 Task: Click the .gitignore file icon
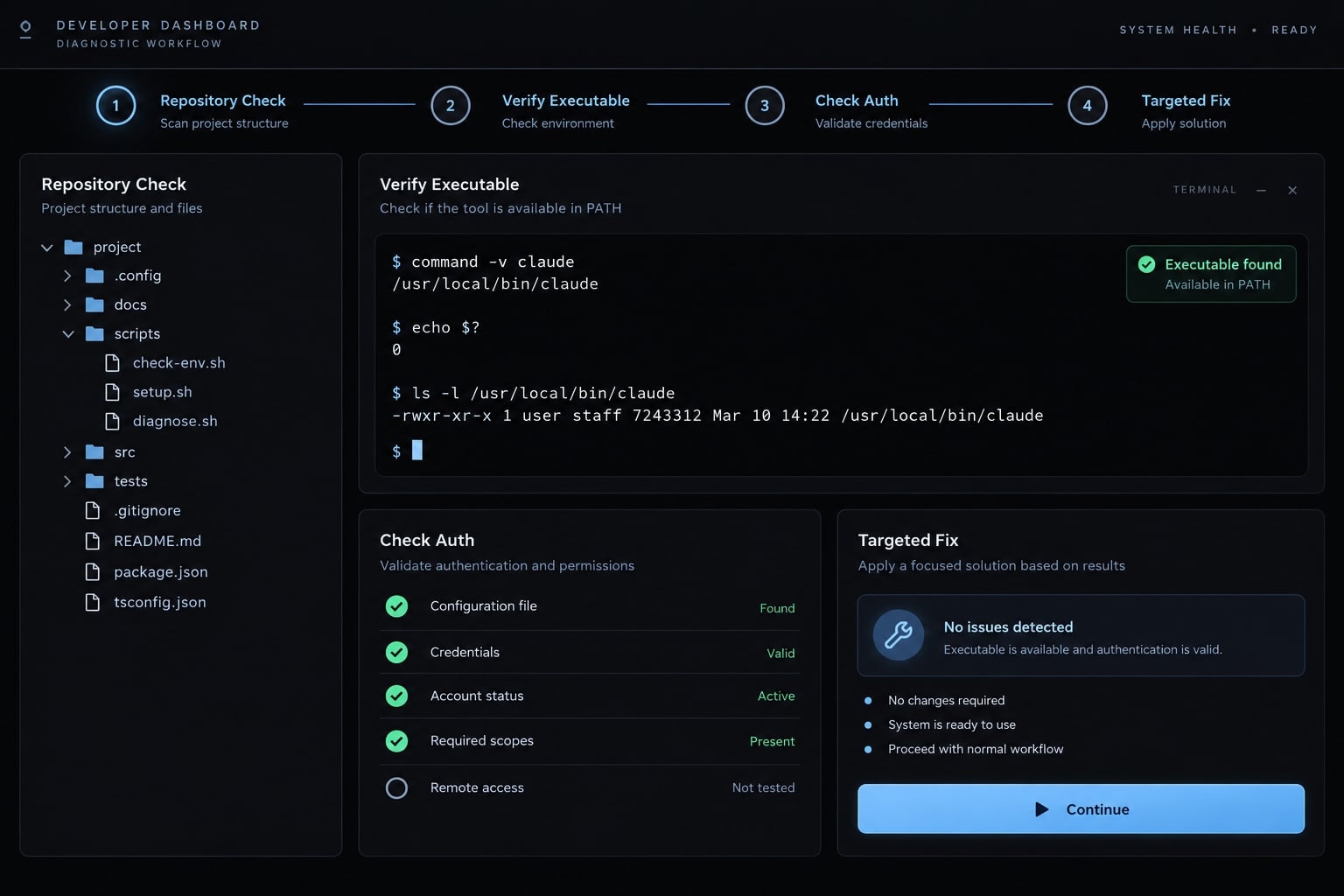point(92,511)
